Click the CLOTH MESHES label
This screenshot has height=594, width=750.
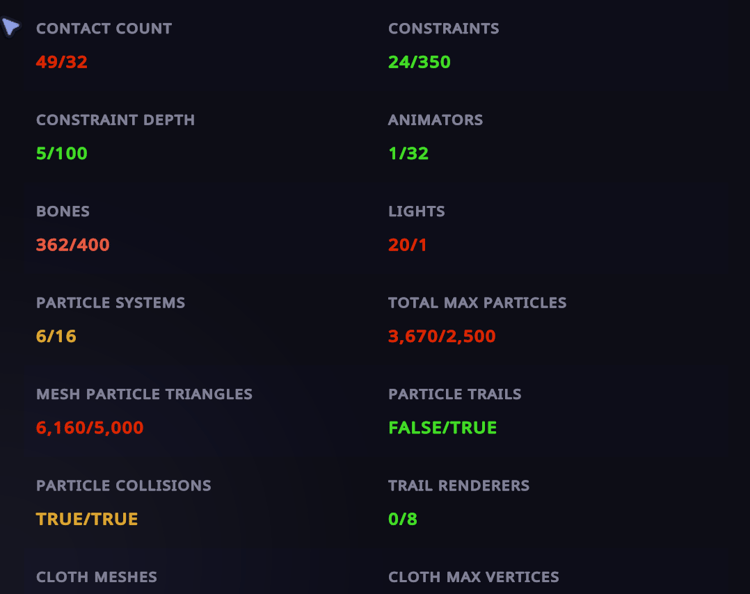point(97,577)
